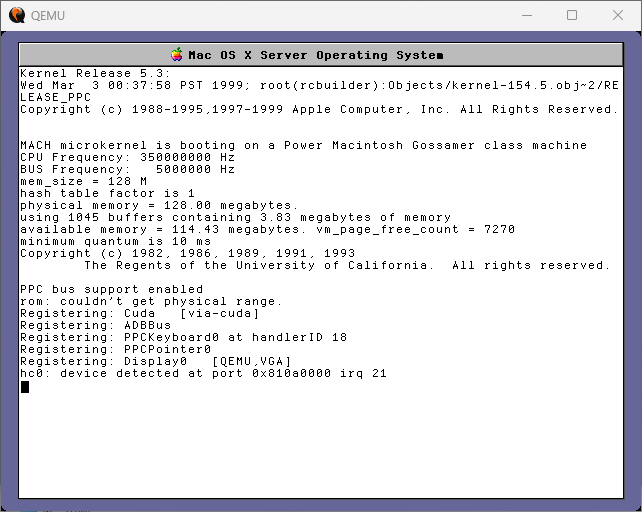
Task: Click the blinking block cursor in console
Action: tap(25, 386)
